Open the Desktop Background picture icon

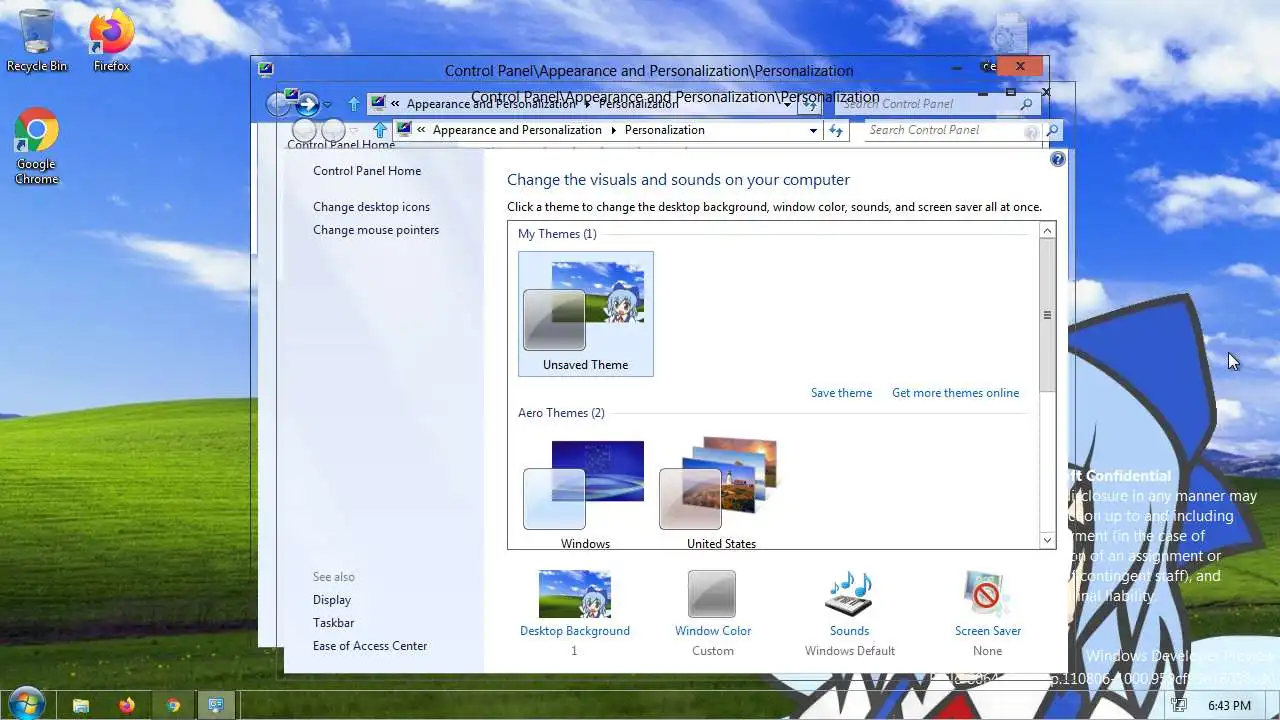point(575,594)
